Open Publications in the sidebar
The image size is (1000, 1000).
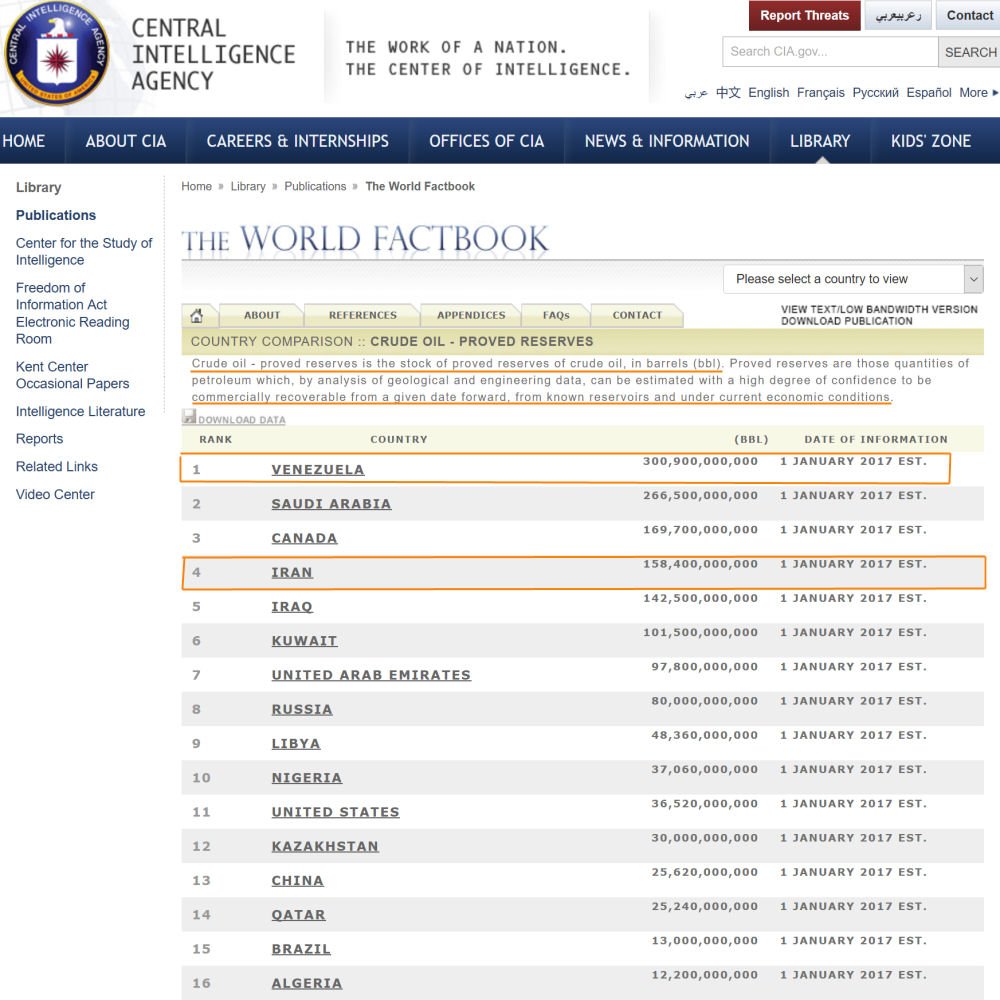point(56,216)
